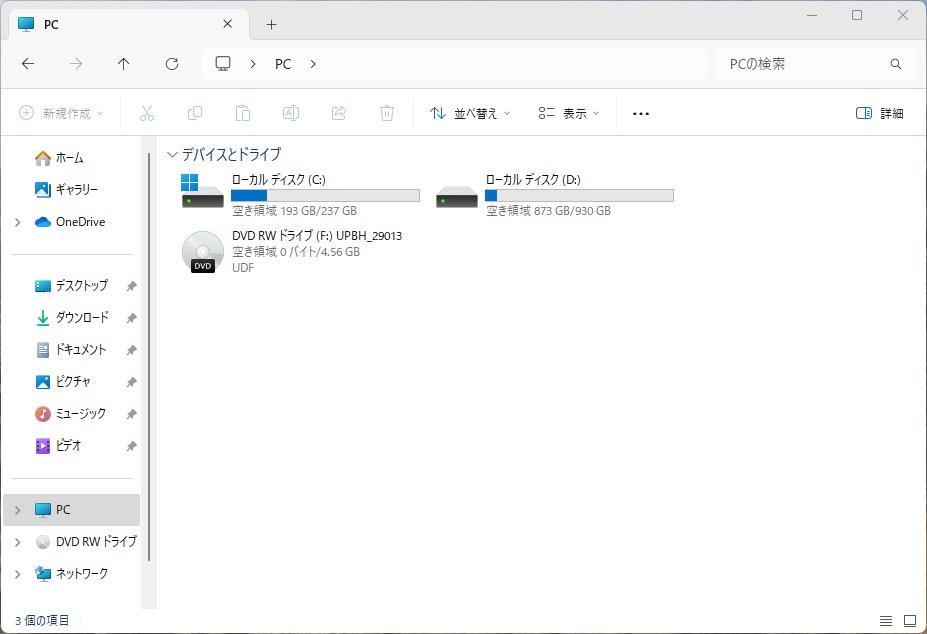Click PC breadcrumb in address bar
Viewport: 927px width, 634px height.
point(283,64)
